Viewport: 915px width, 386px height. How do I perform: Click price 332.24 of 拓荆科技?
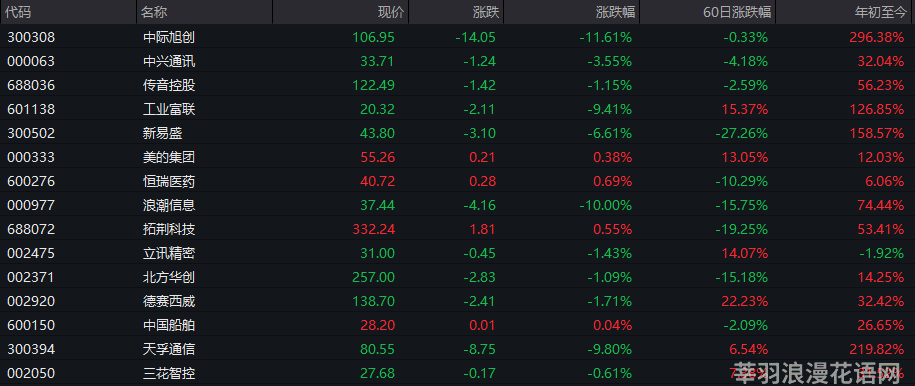click(373, 229)
